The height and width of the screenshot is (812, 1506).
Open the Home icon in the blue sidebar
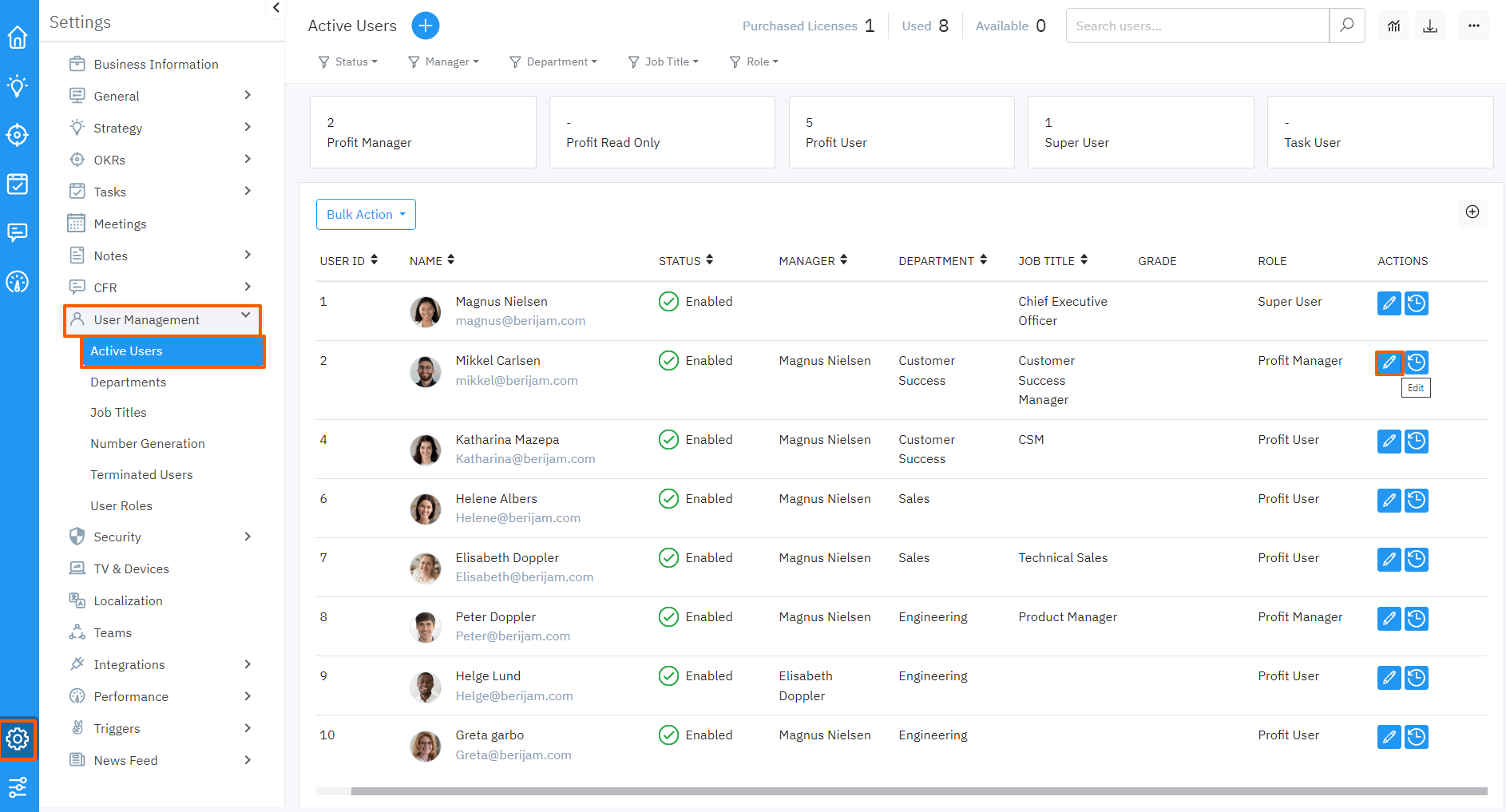pos(18,37)
